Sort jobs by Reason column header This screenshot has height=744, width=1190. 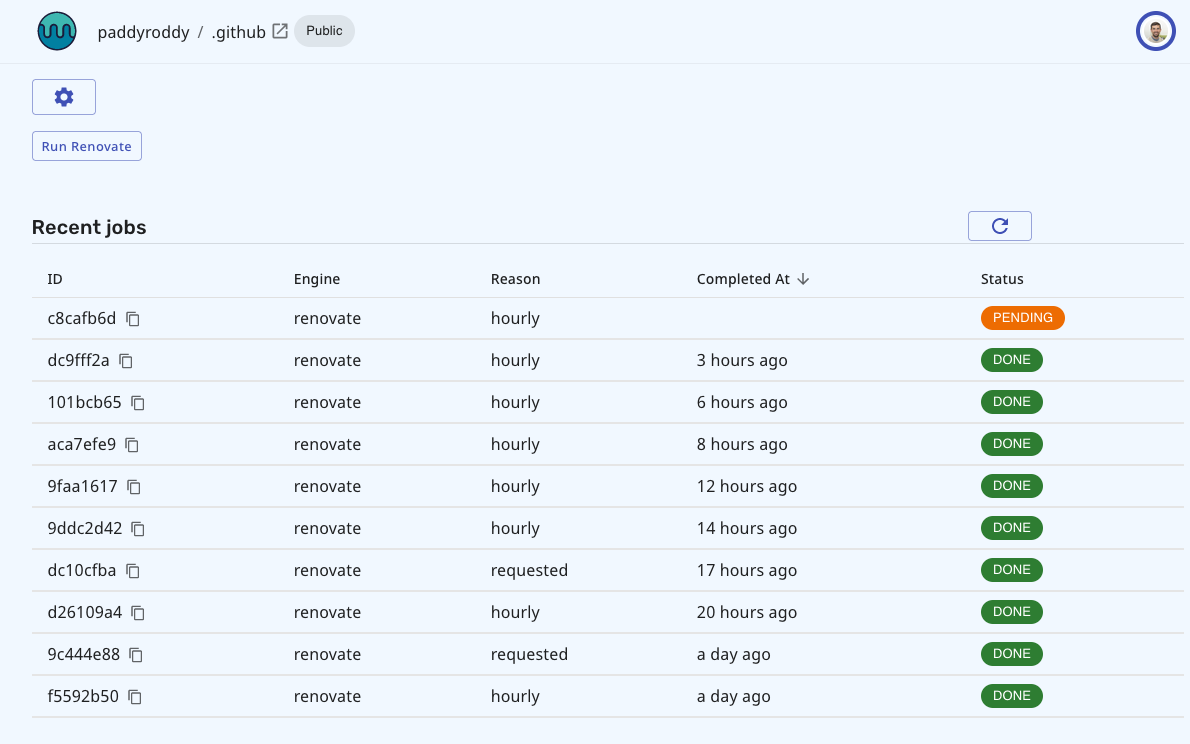point(515,279)
